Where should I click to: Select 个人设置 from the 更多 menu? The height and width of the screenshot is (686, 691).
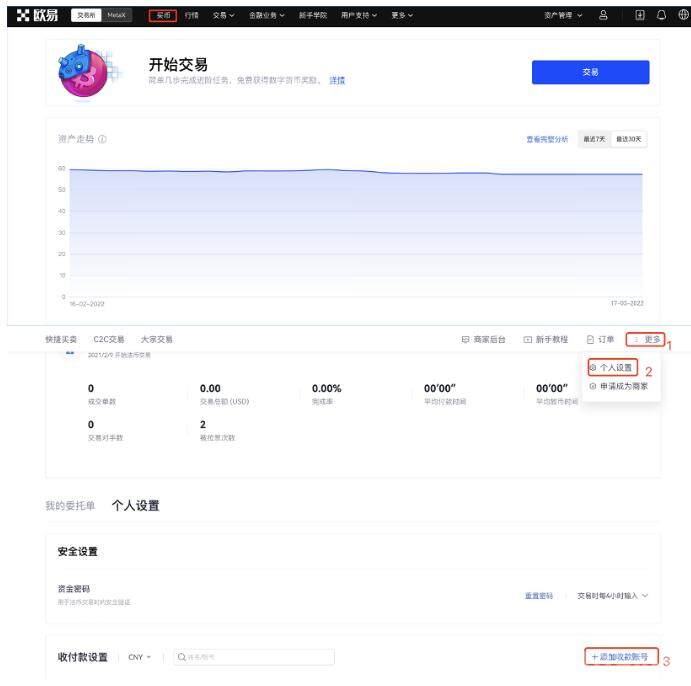[x=612, y=368]
